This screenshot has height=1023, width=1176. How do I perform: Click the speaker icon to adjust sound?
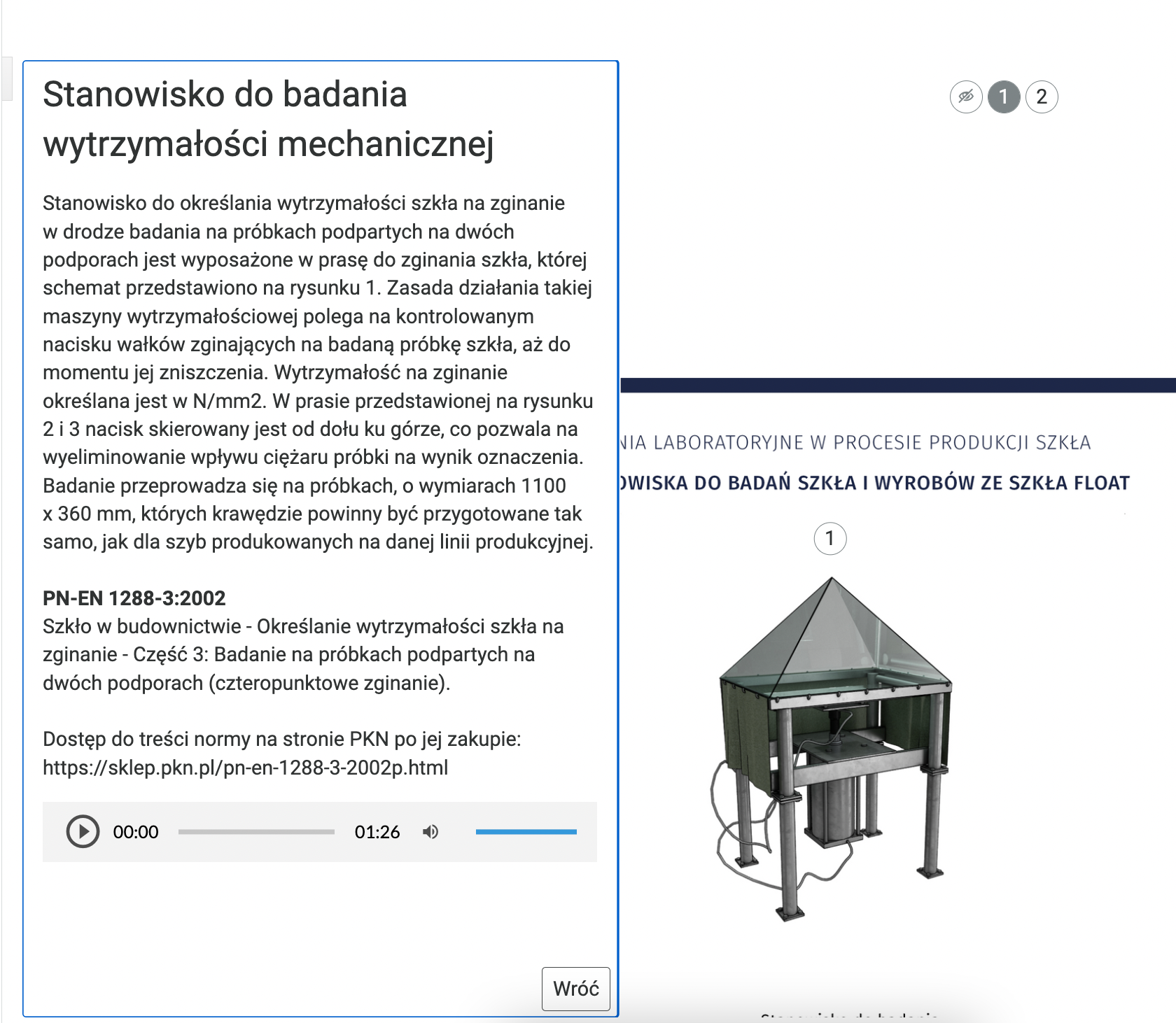431,832
